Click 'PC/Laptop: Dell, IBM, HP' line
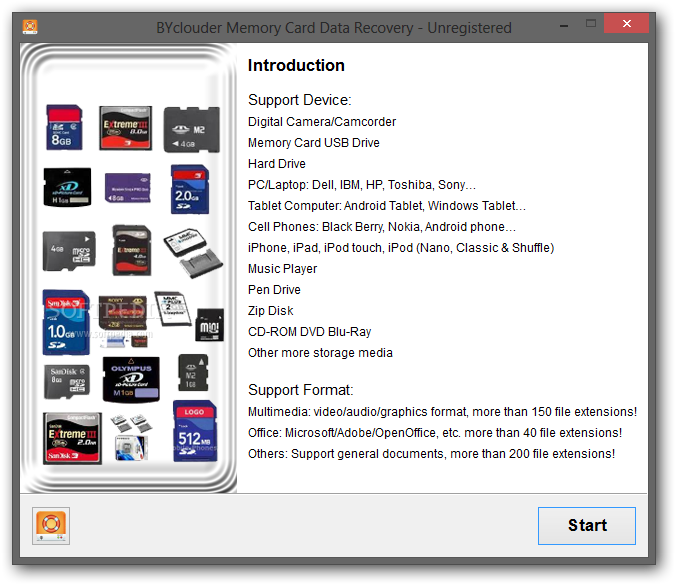676x585 pixels. [362, 185]
